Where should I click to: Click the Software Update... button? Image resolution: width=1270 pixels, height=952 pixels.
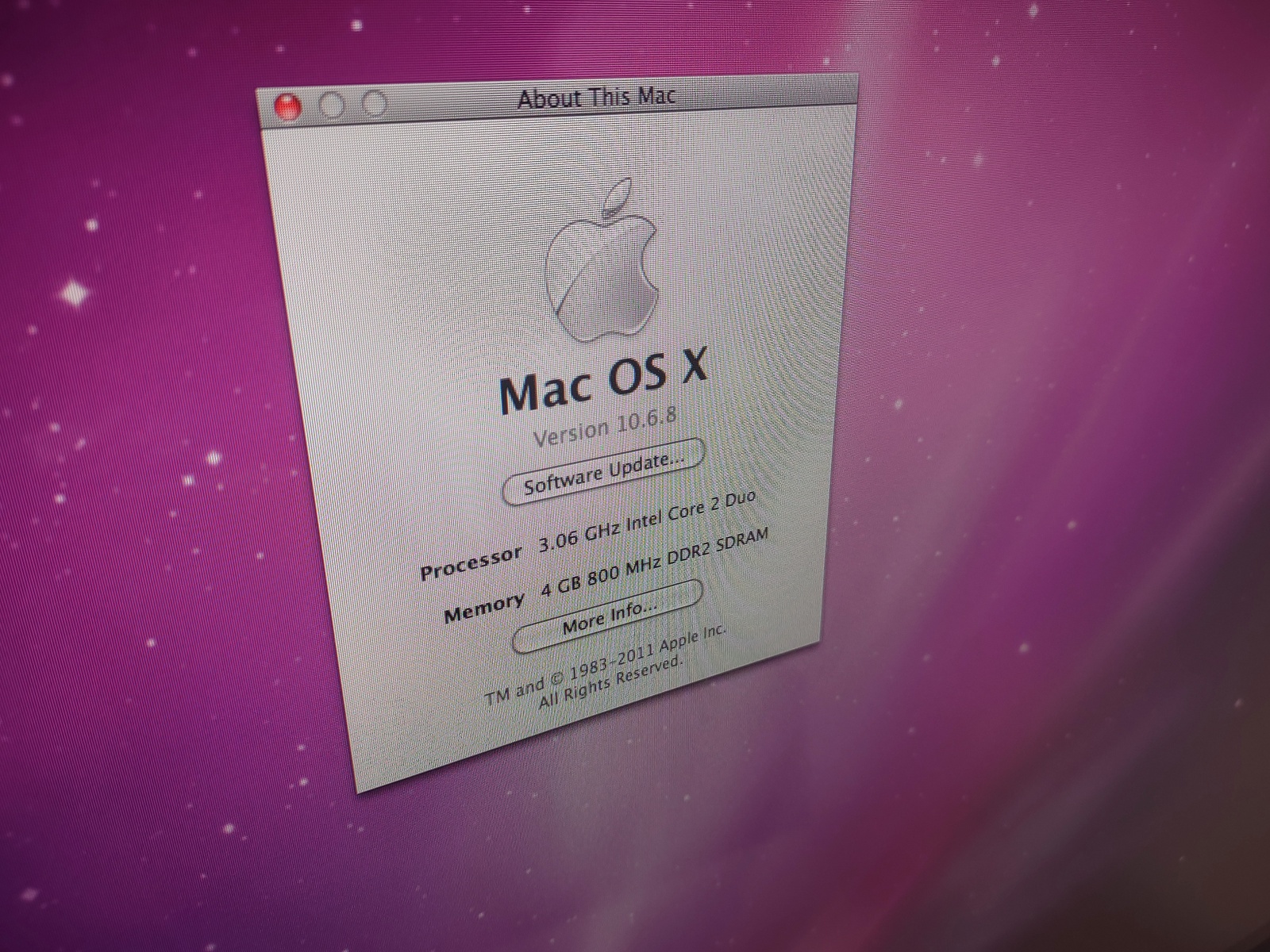point(604,471)
